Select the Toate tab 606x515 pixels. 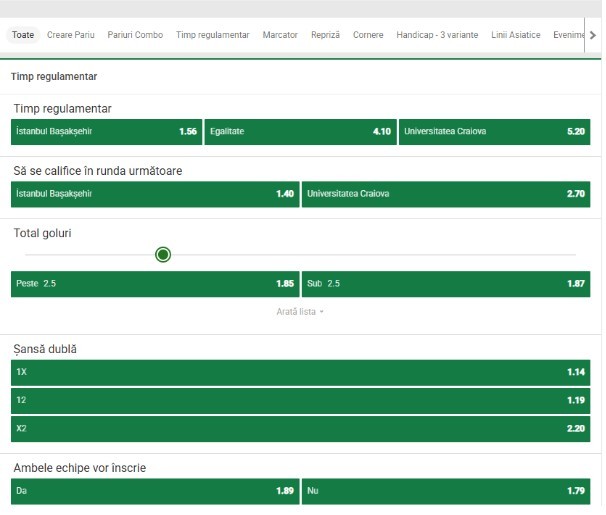[23, 35]
